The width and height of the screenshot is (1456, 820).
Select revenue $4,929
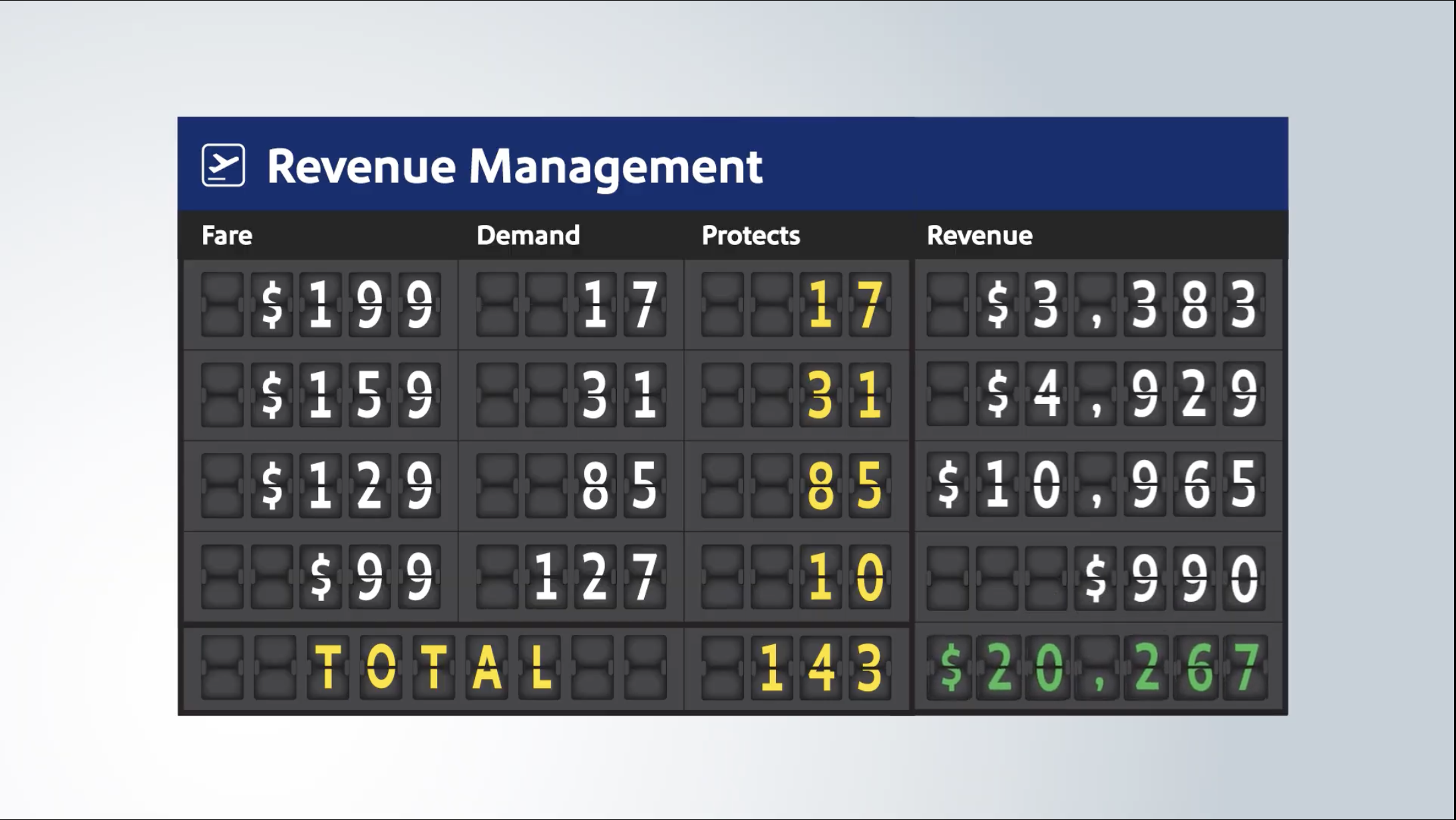tap(1121, 395)
